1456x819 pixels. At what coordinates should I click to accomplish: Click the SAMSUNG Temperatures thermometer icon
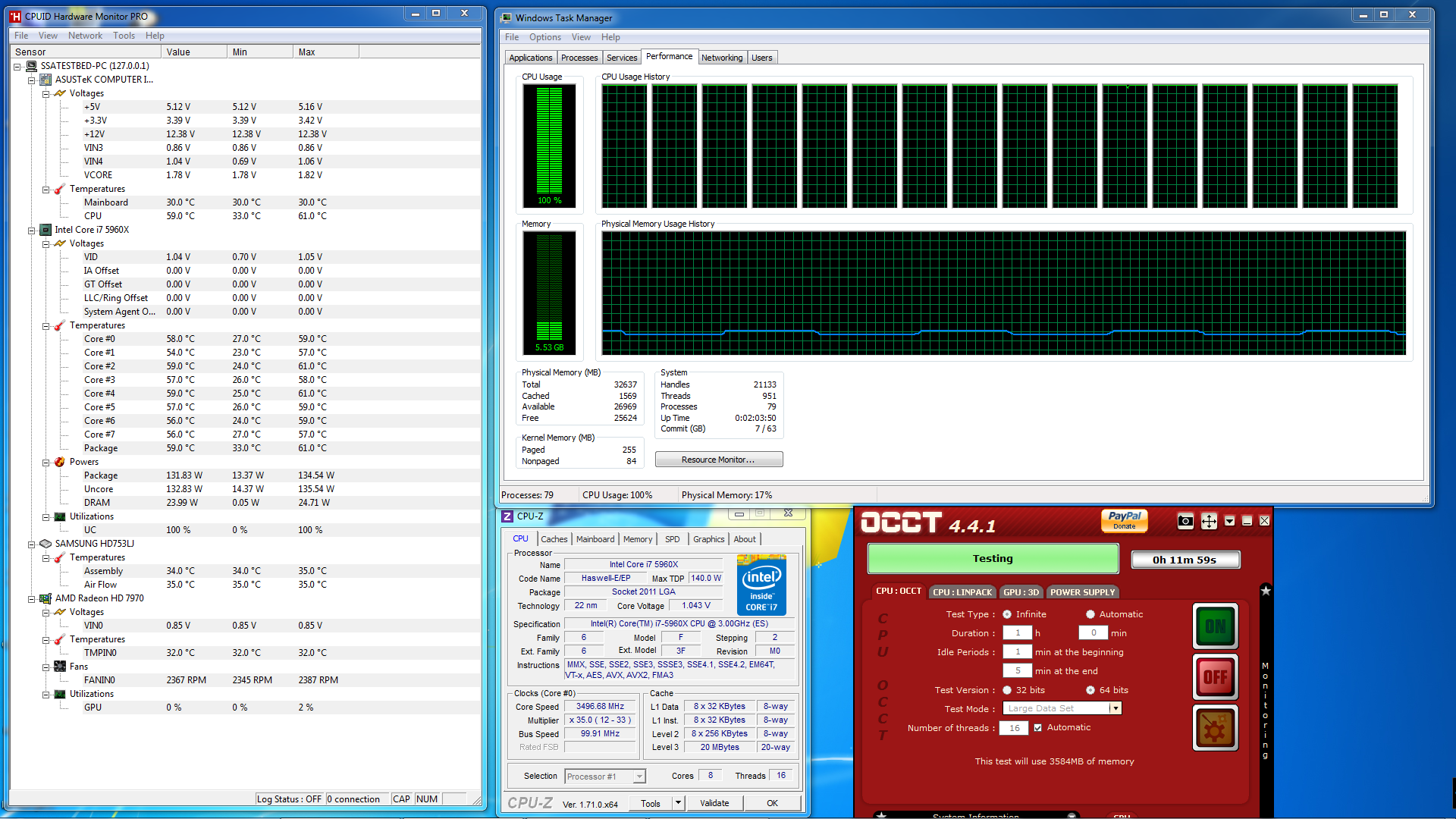(x=60, y=557)
